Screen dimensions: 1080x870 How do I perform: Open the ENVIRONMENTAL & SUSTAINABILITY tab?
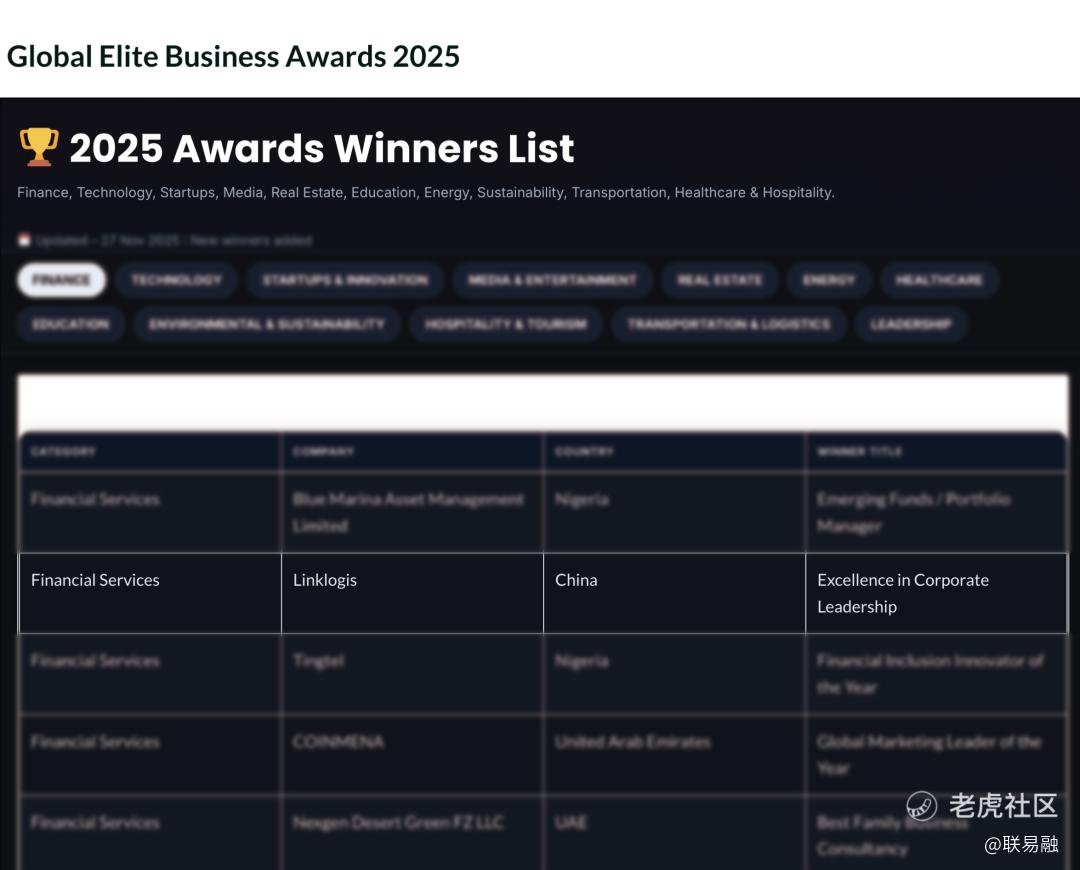point(267,324)
